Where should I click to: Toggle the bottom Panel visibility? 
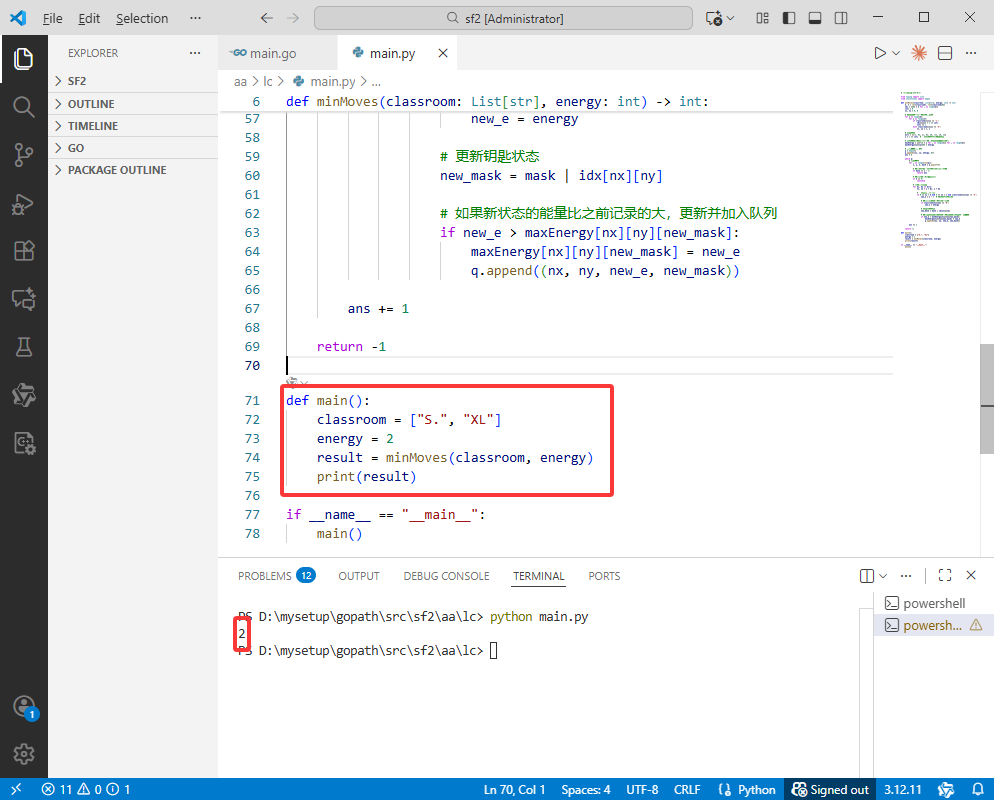pos(815,18)
